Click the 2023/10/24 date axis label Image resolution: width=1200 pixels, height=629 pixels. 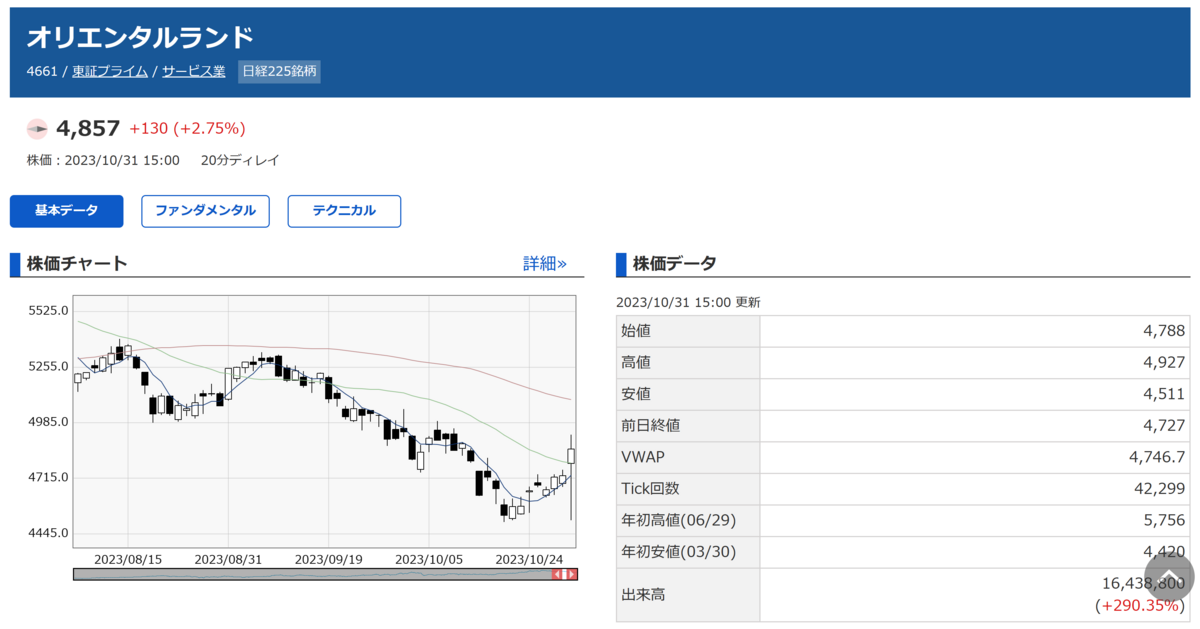click(x=530, y=558)
